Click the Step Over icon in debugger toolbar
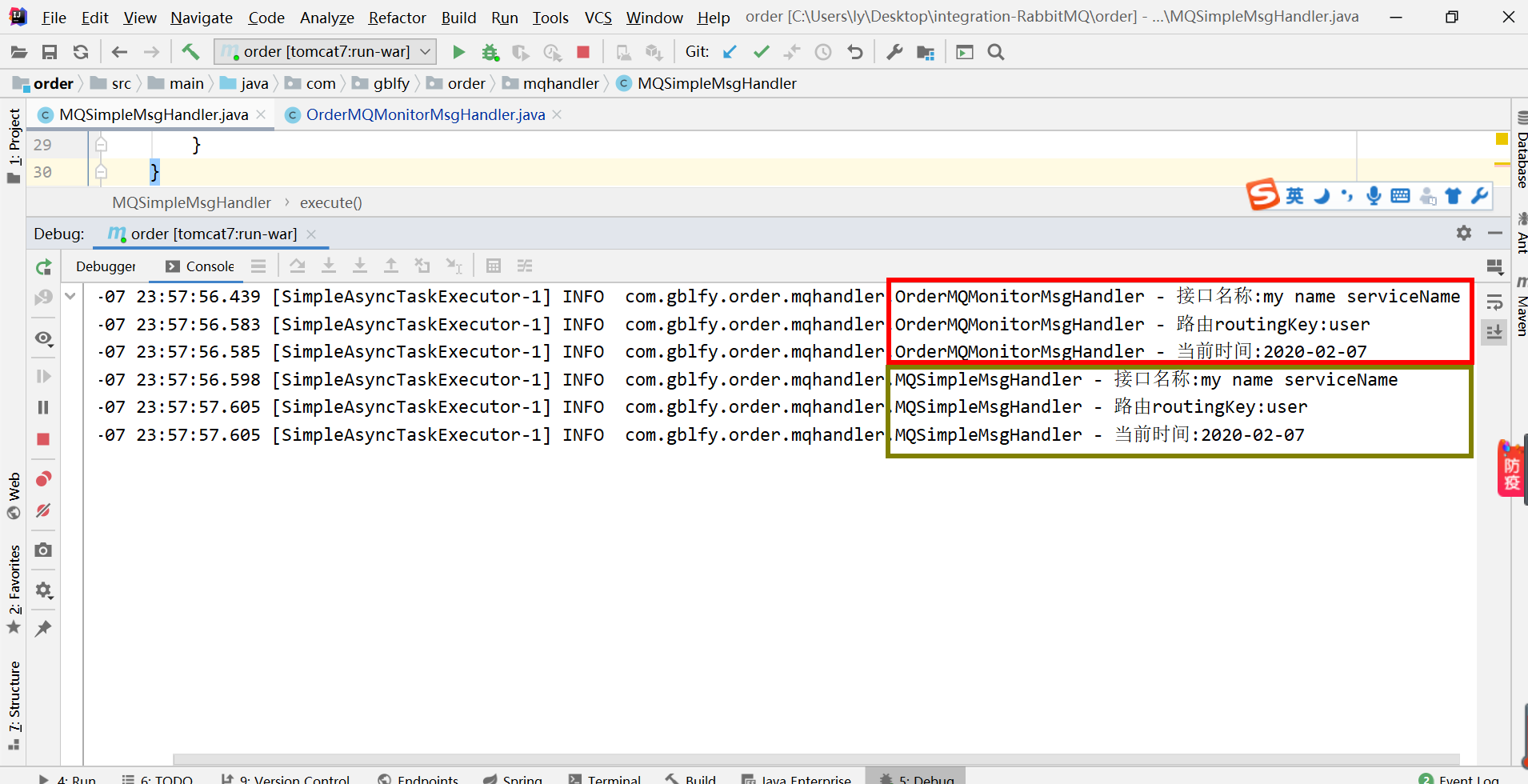The image size is (1528, 784). pyautogui.click(x=298, y=266)
